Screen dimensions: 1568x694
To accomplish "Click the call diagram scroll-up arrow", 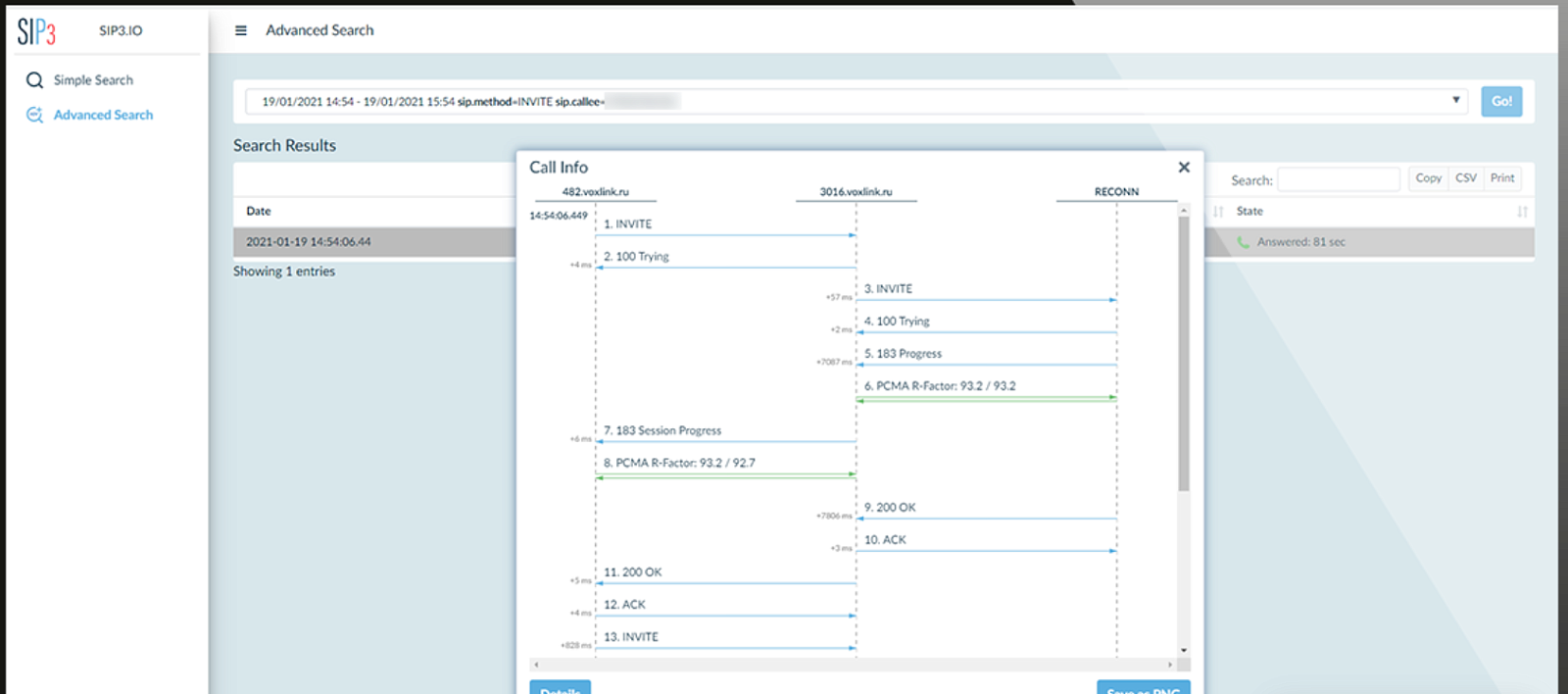I will click(x=1184, y=211).
